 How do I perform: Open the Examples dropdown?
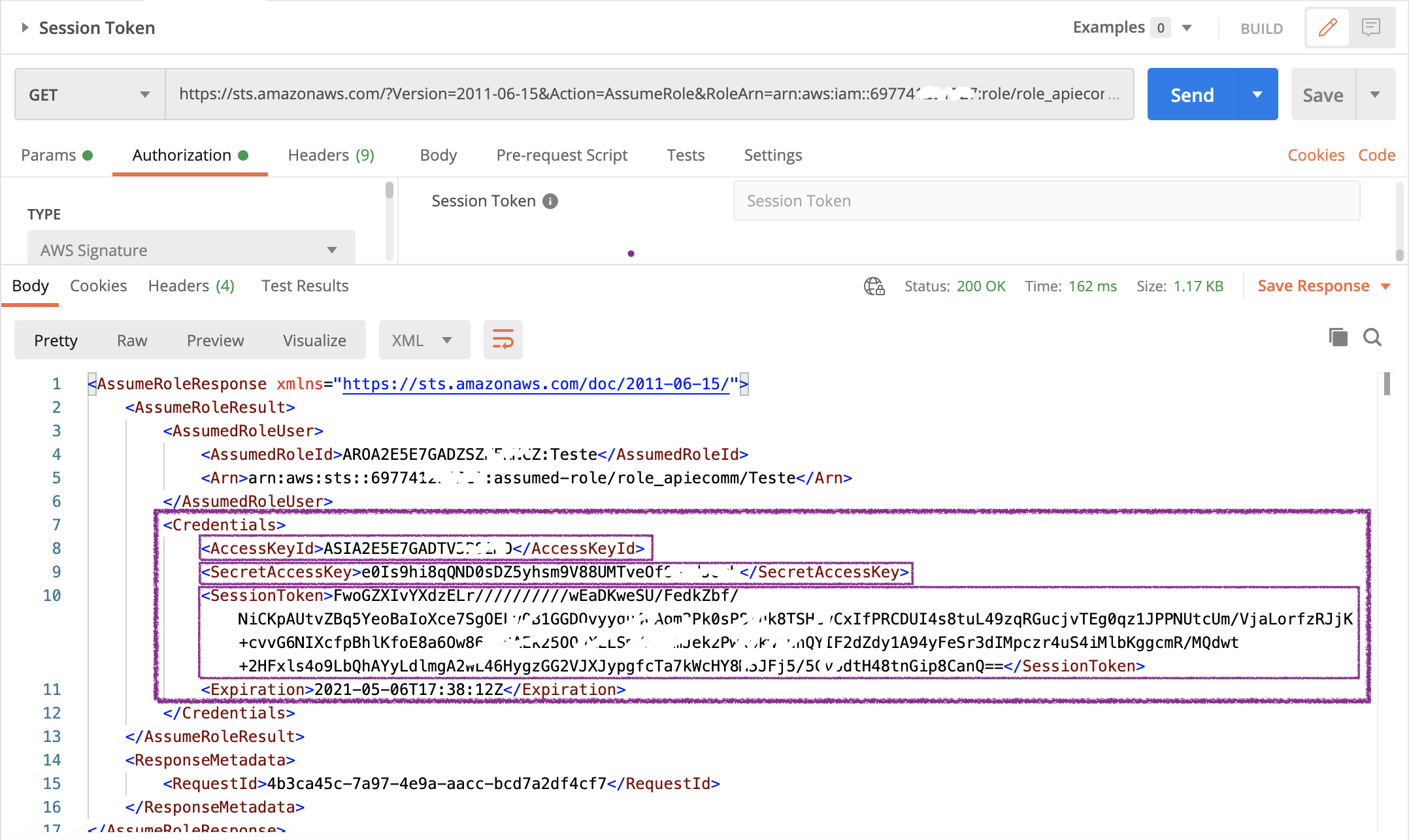click(1187, 27)
